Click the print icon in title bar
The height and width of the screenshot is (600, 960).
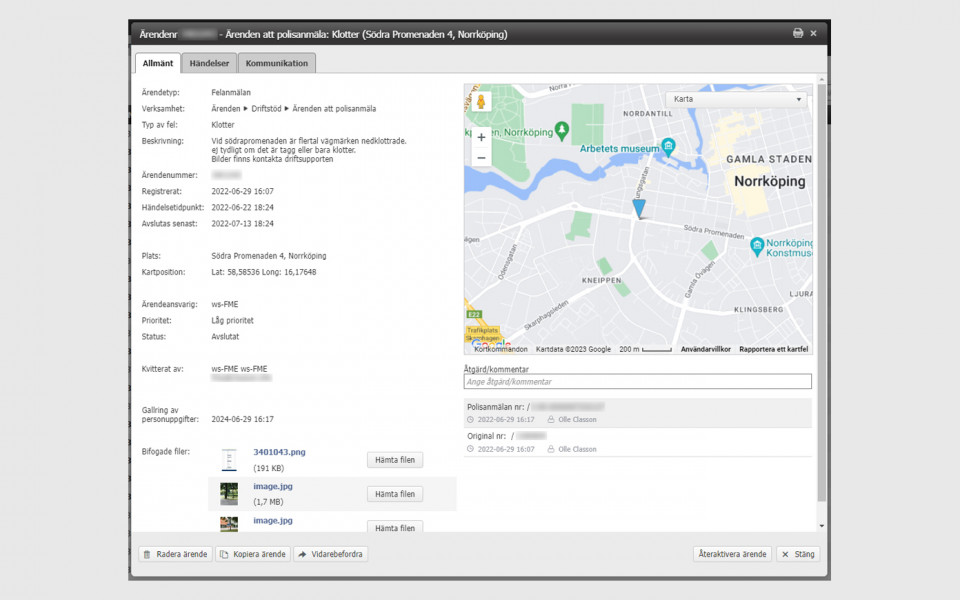pyautogui.click(x=798, y=33)
